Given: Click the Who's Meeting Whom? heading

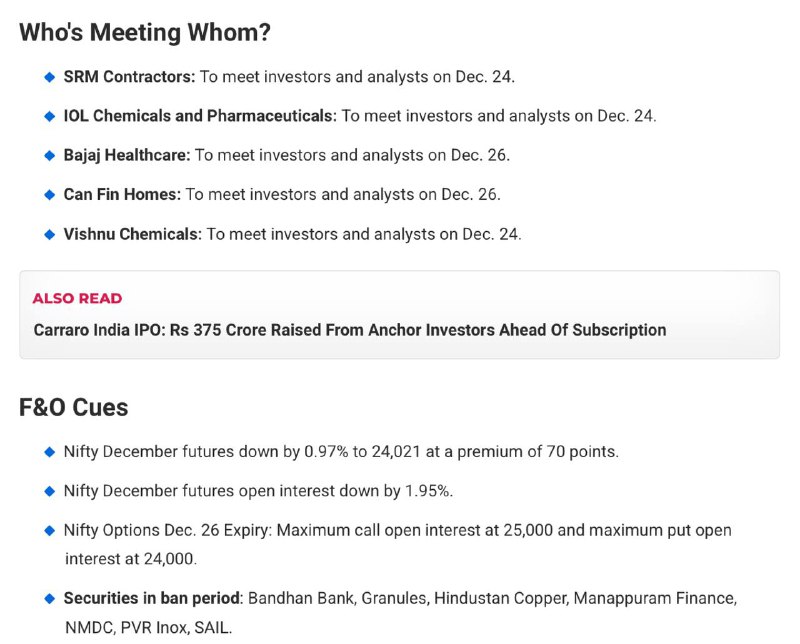Looking at the screenshot, I should [x=145, y=33].
